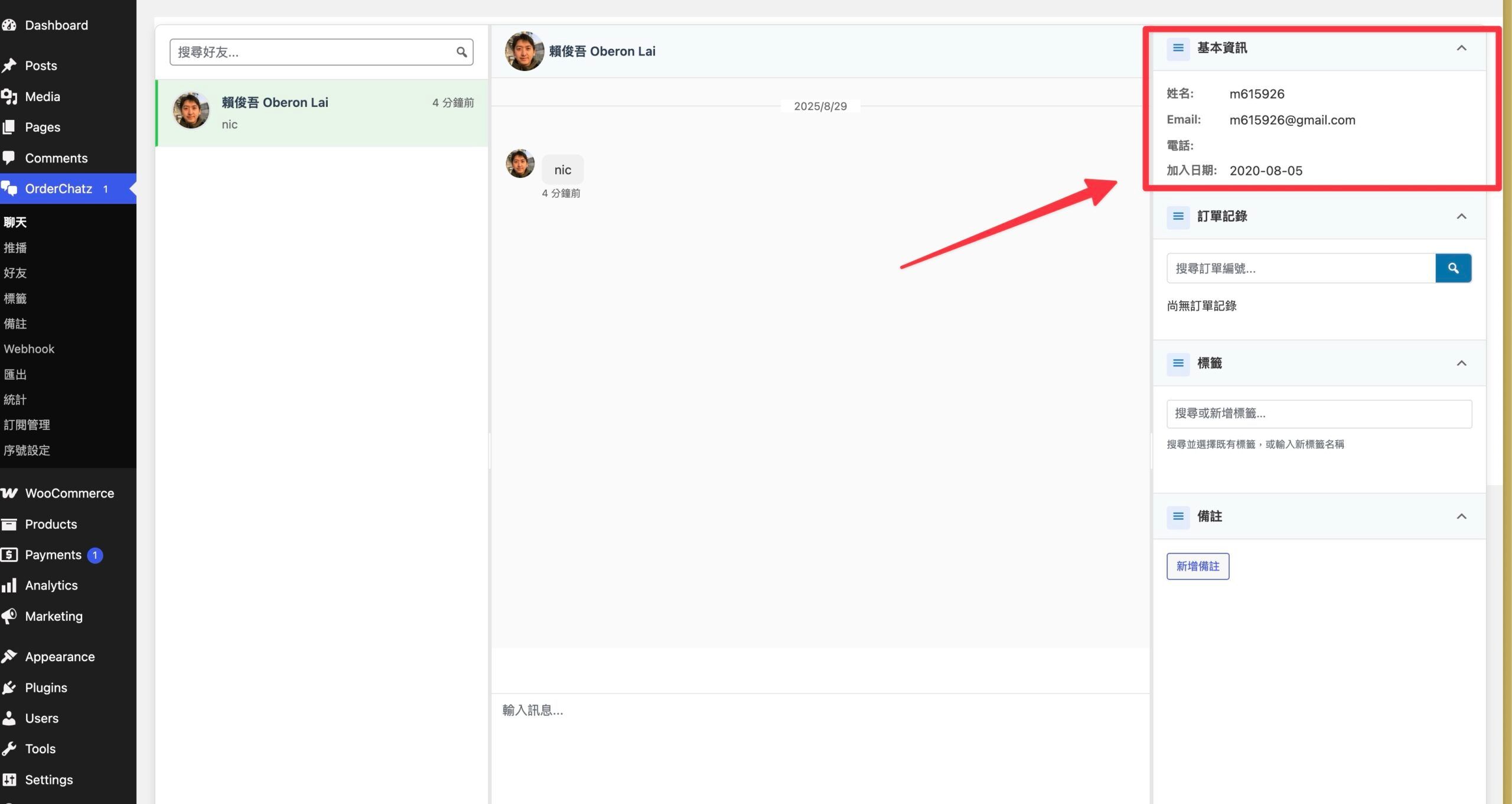Image resolution: width=1512 pixels, height=804 pixels.
Task: Click the 基本資訊 panel drag handle icon
Action: click(1178, 48)
